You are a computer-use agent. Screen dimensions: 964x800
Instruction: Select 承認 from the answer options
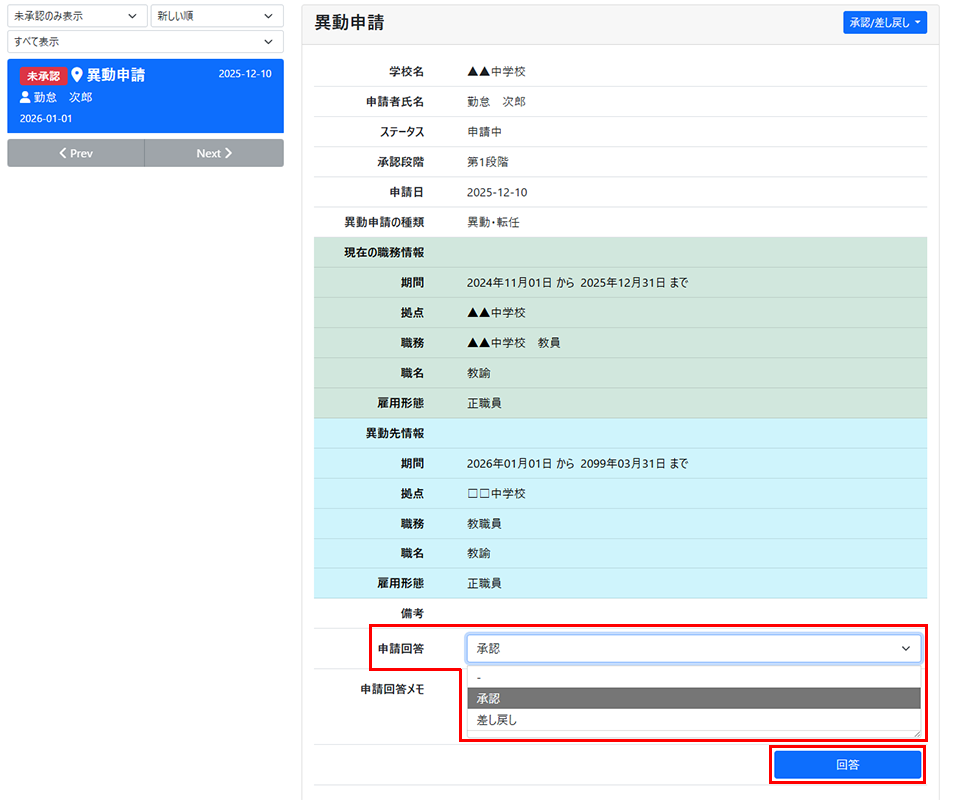tap(693, 698)
